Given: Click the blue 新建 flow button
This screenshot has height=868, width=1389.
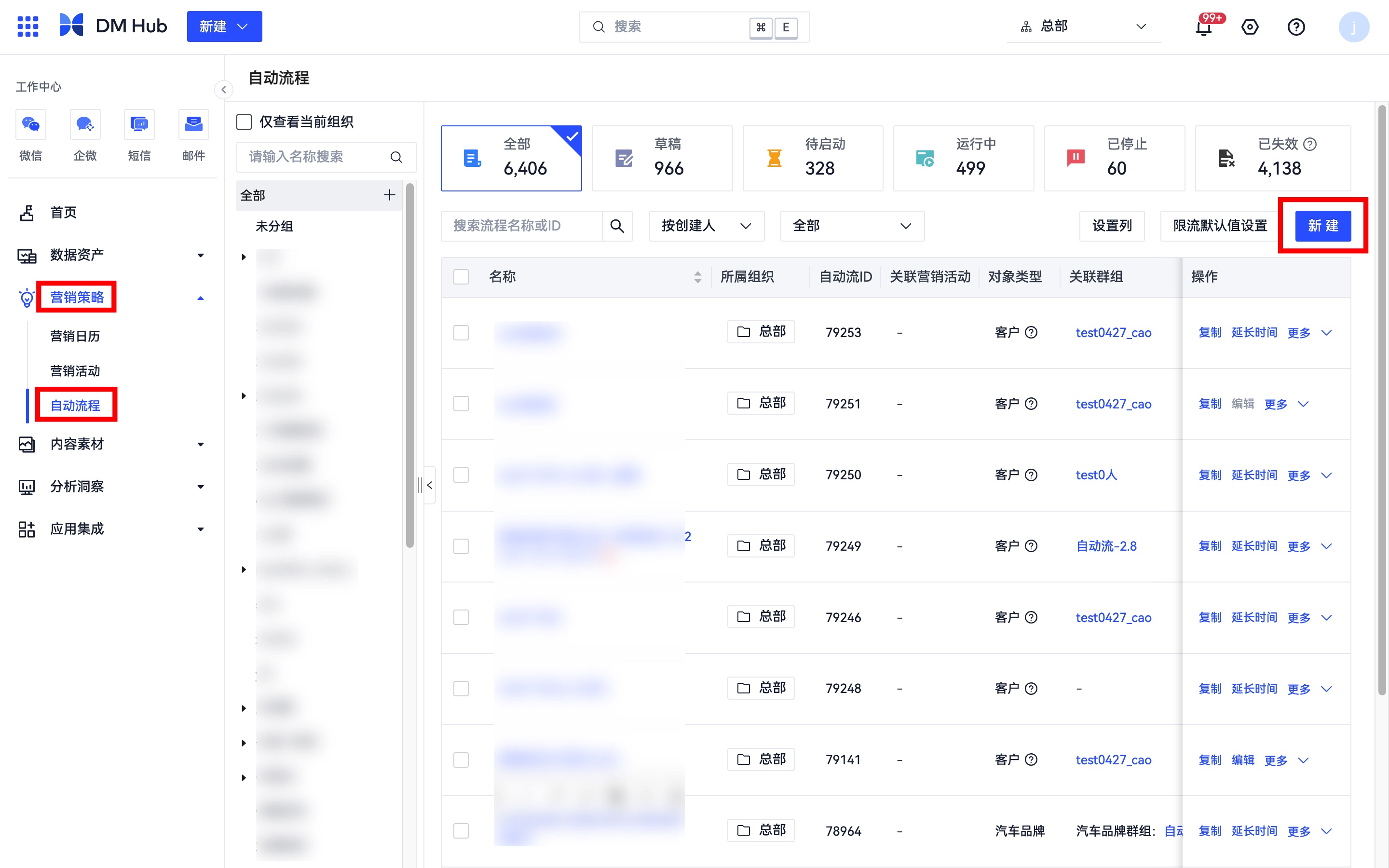Looking at the screenshot, I should coord(1323,226).
